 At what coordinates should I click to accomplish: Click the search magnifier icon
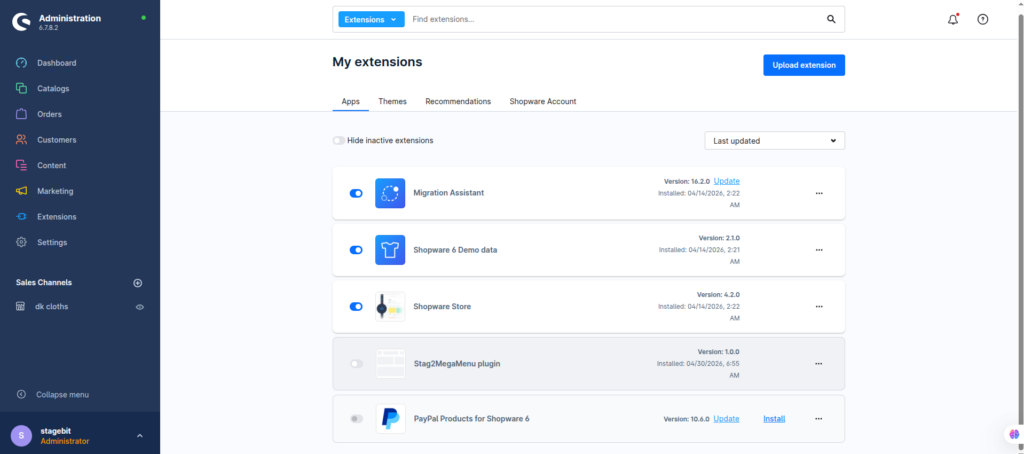(831, 20)
